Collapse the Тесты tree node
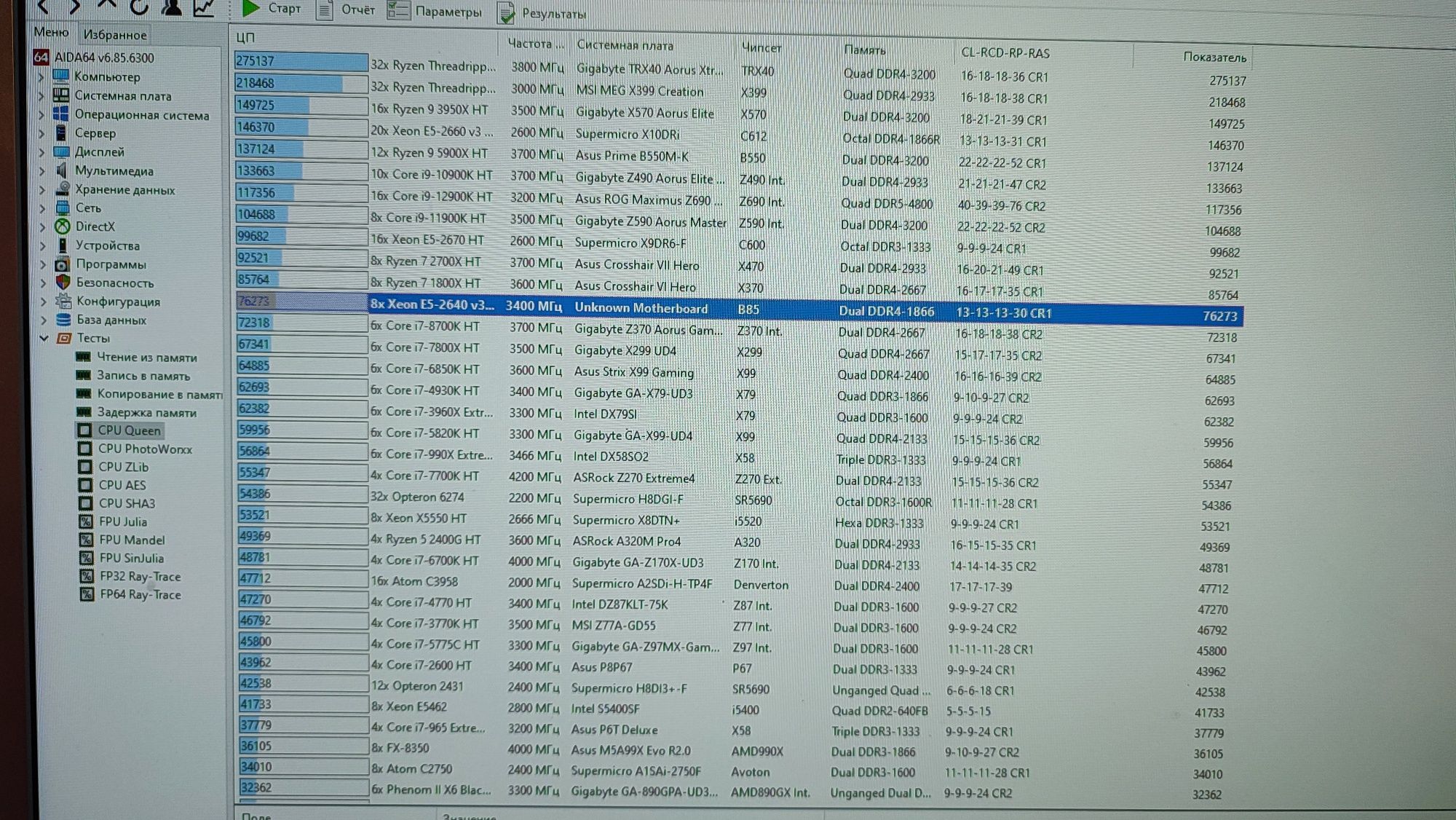Screen dimensions: 1456x820 pos(44,338)
